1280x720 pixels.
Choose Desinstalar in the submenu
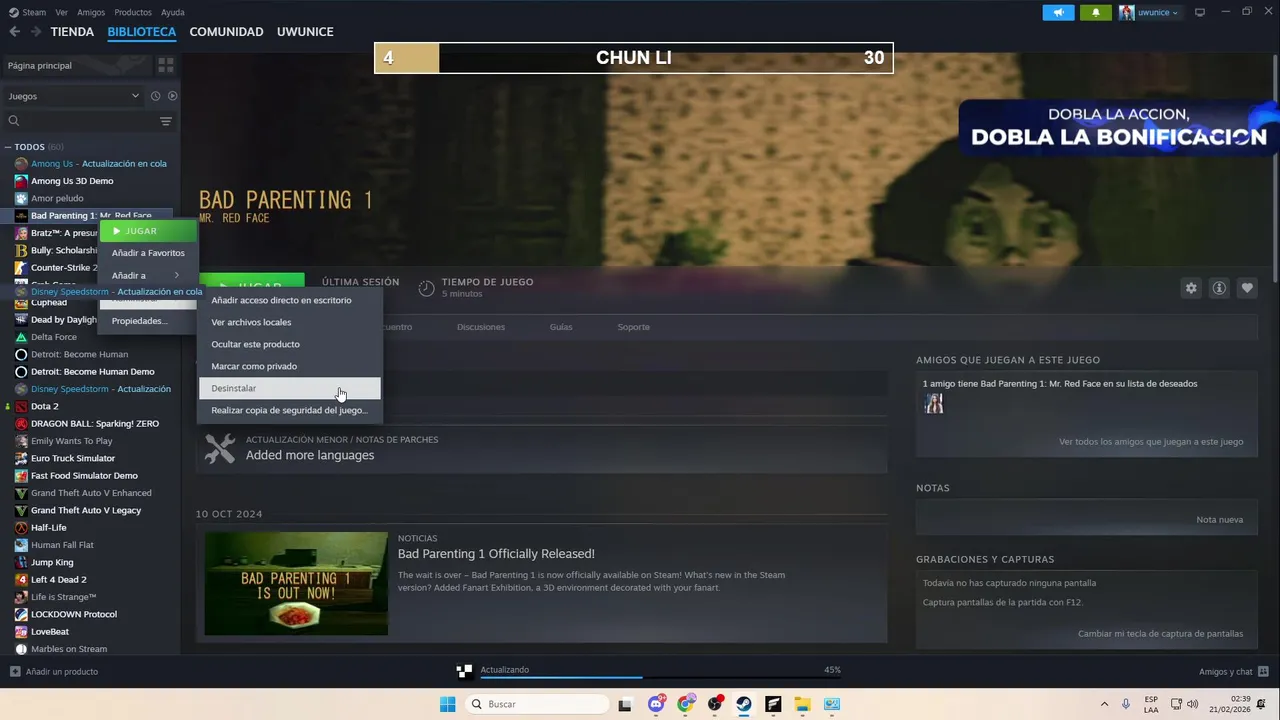289,388
